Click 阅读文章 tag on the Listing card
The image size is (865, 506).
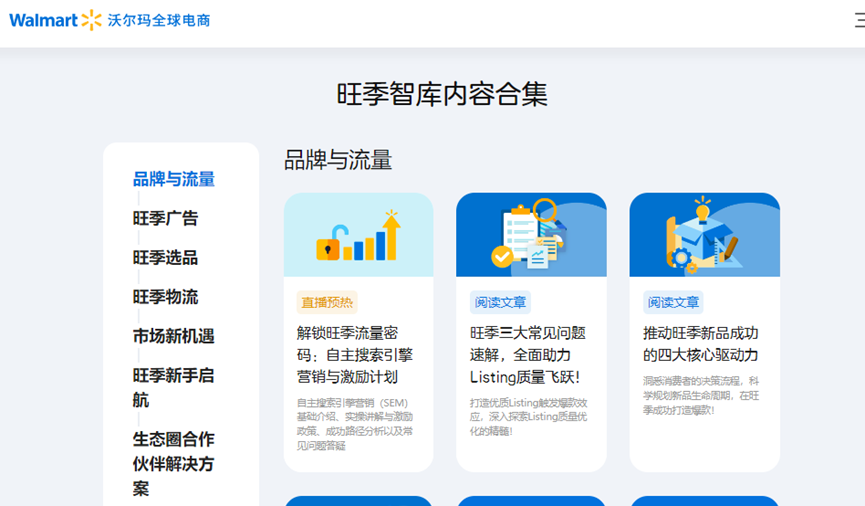point(500,302)
